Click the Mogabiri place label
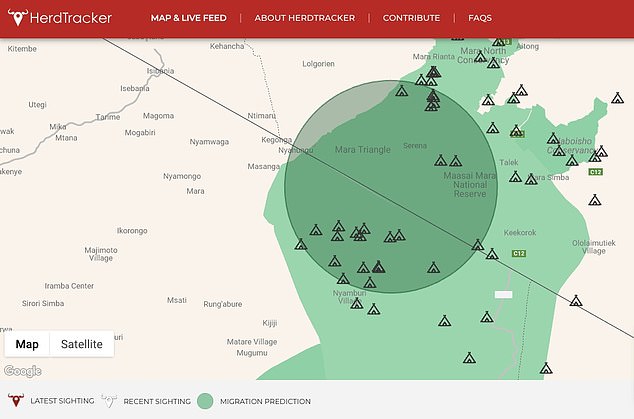The width and height of the screenshot is (634, 419). pos(140,133)
